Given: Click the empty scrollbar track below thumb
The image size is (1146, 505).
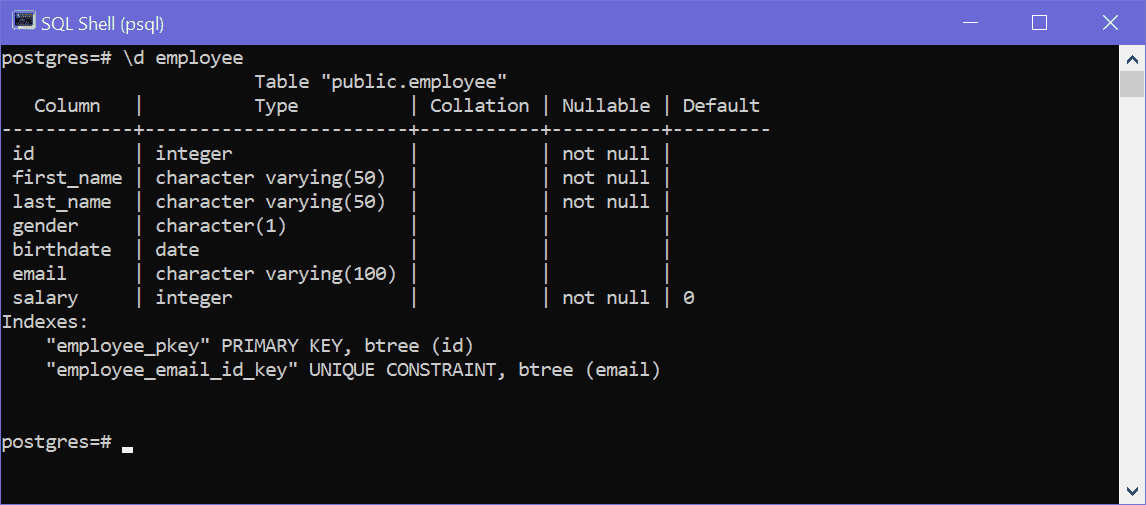Looking at the screenshot, I should (x=1132, y=287).
